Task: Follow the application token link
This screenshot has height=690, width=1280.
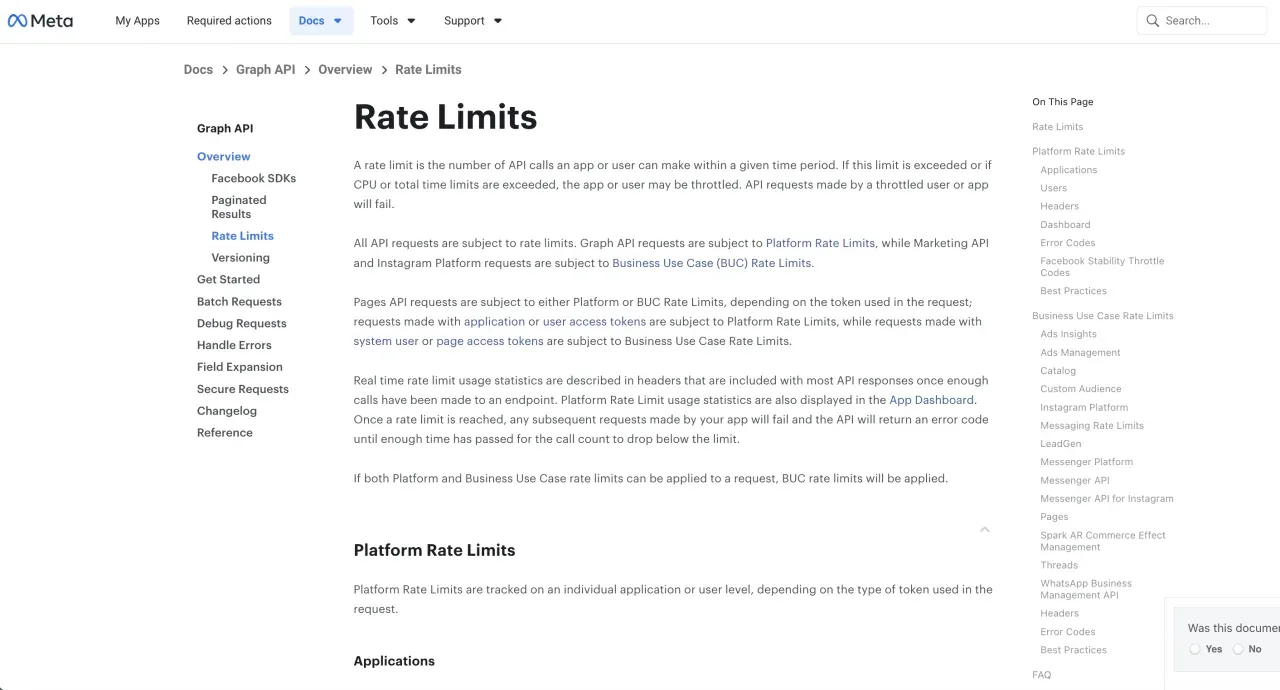Action: tap(494, 322)
